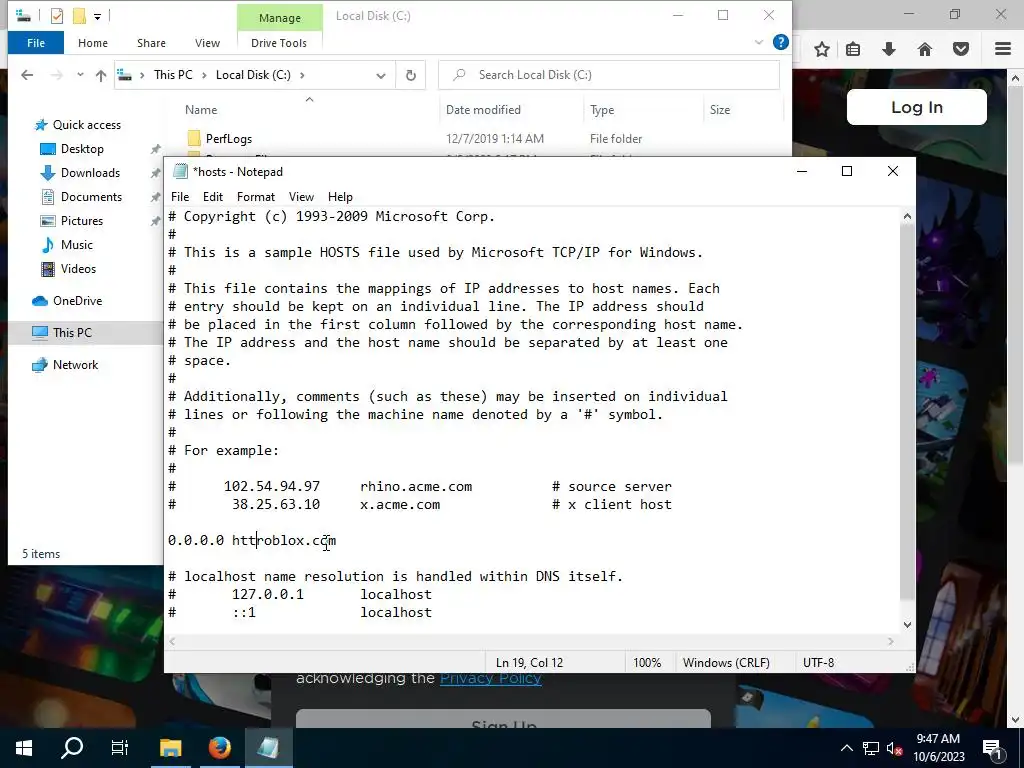Open Firefox downloads arrow icon
The height and width of the screenshot is (768, 1024).
(889, 50)
